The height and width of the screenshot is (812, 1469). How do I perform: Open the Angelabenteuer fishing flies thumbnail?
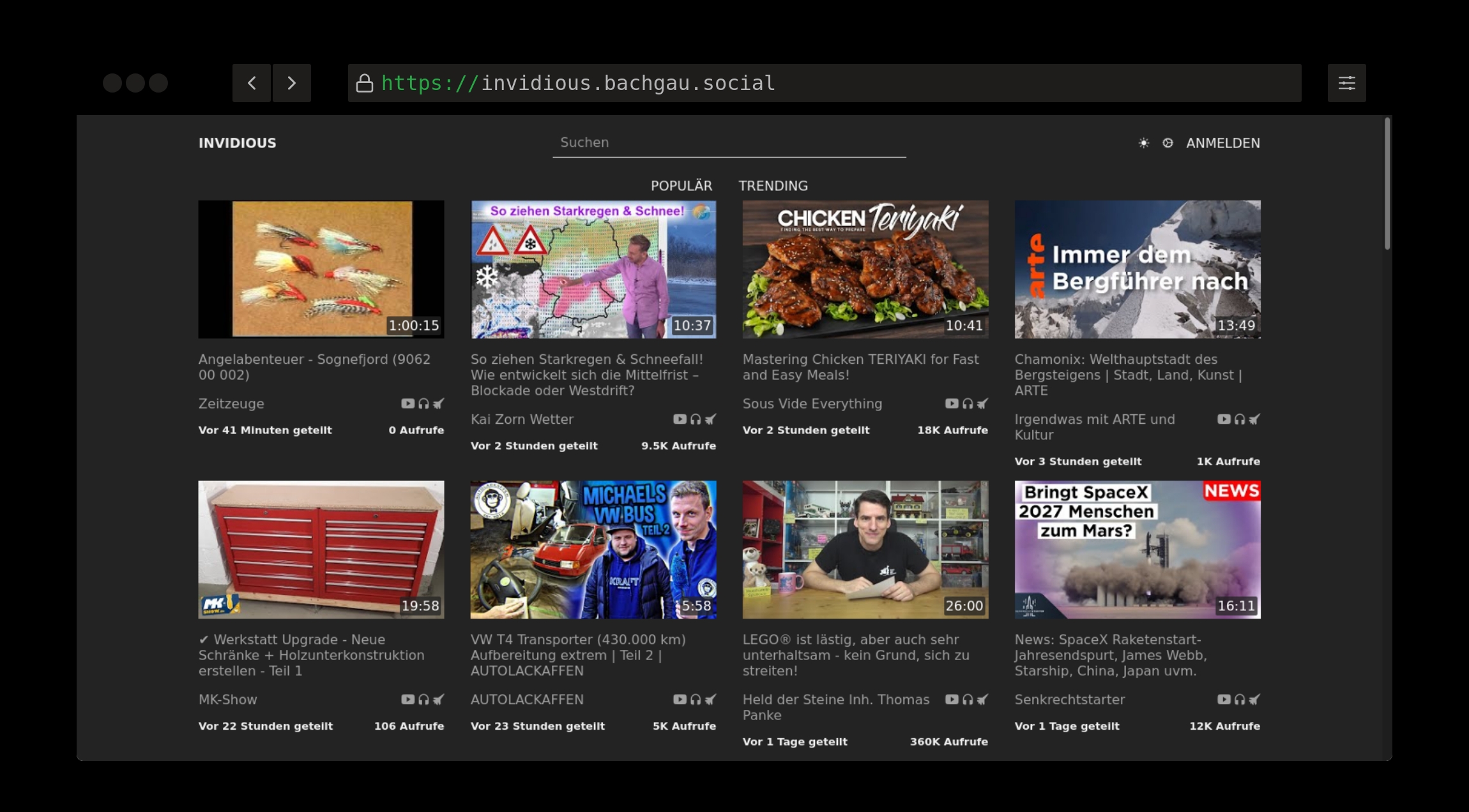point(321,269)
